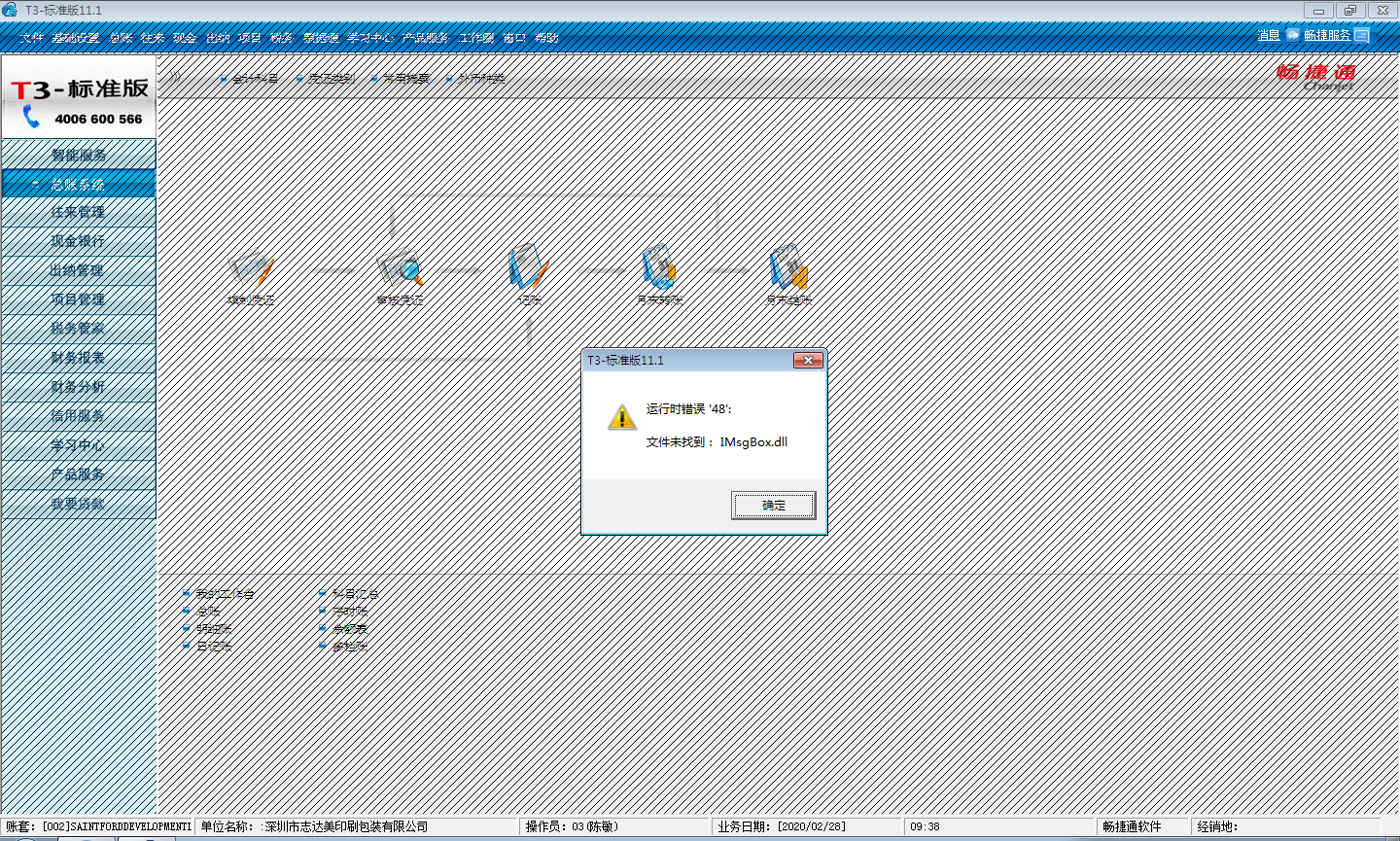
Task: Open the 项目 menu
Action: click(250, 38)
